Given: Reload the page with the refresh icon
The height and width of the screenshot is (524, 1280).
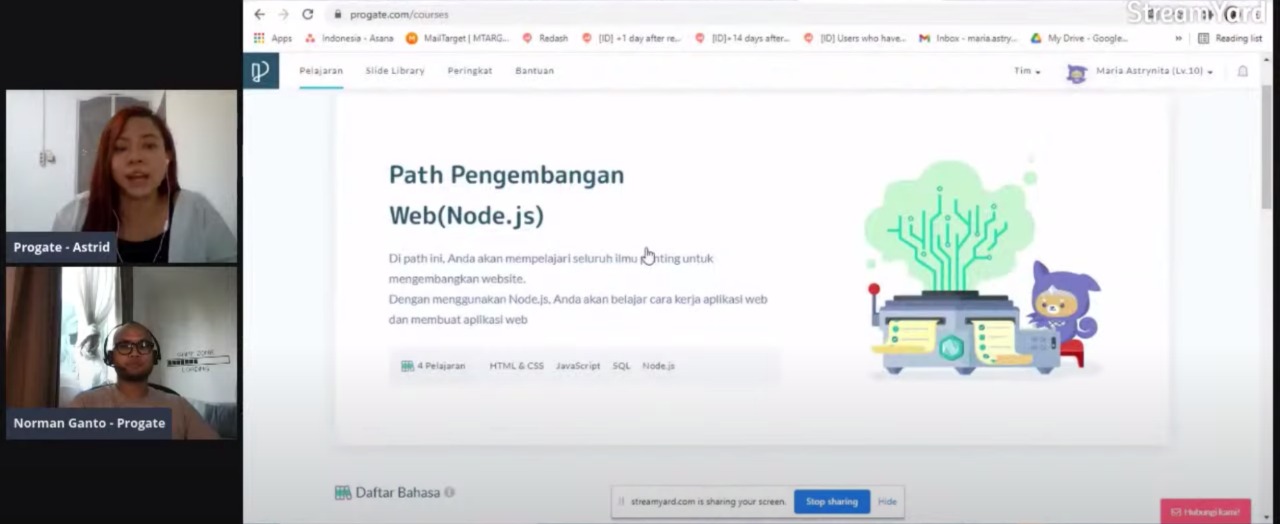Looking at the screenshot, I should (308, 14).
